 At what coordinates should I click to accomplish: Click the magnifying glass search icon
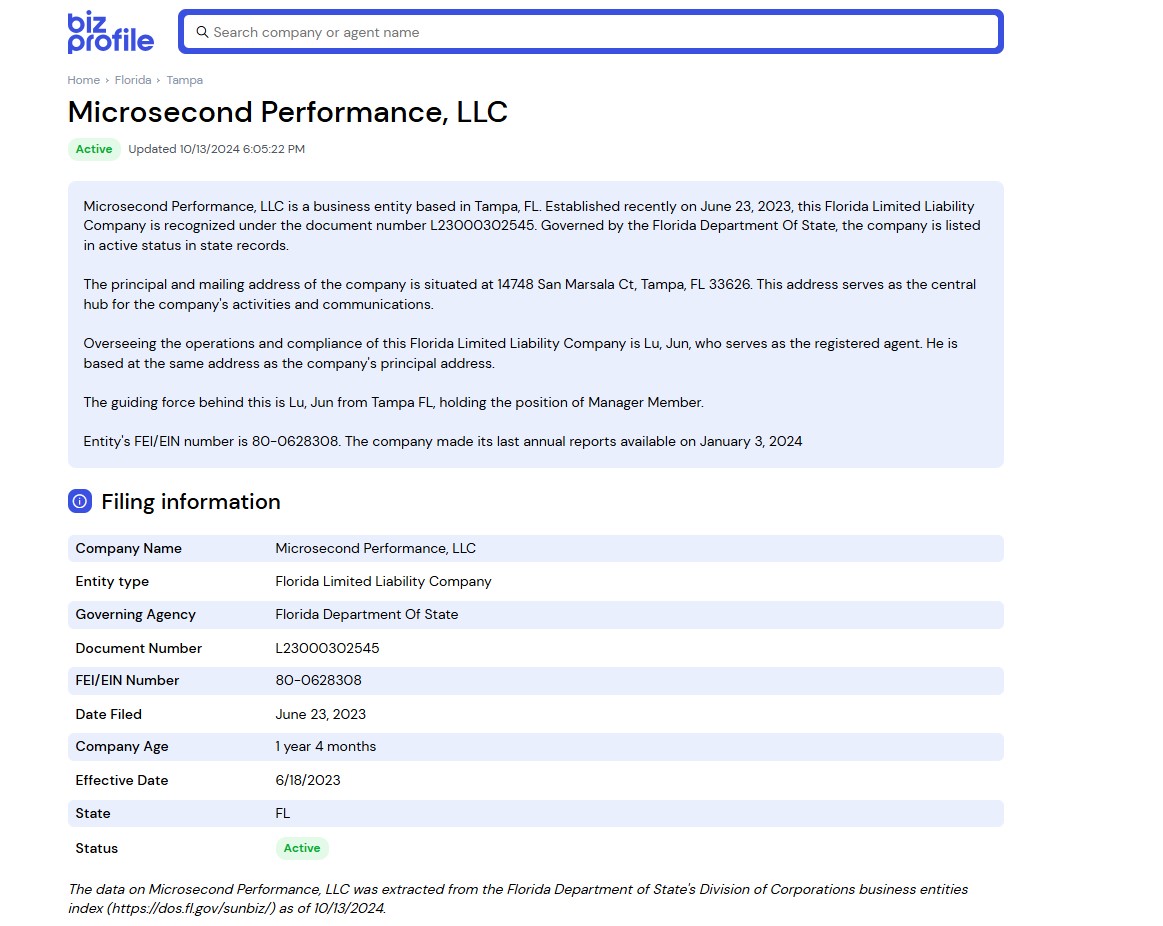[202, 32]
